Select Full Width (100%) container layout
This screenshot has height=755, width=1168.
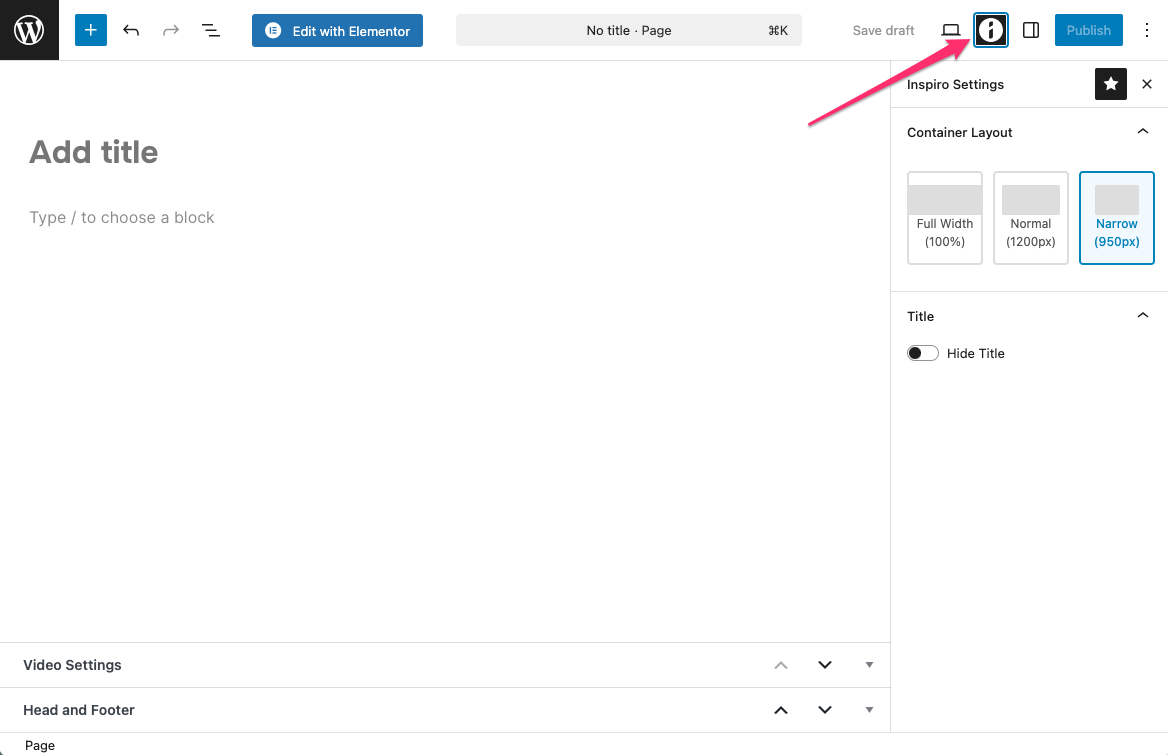tap(944, 218)
